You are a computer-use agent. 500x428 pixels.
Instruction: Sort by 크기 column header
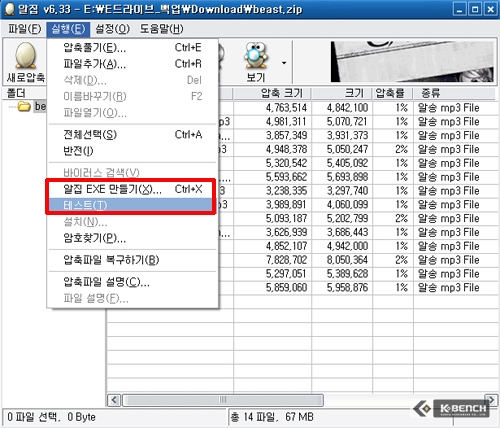point(342,93)
